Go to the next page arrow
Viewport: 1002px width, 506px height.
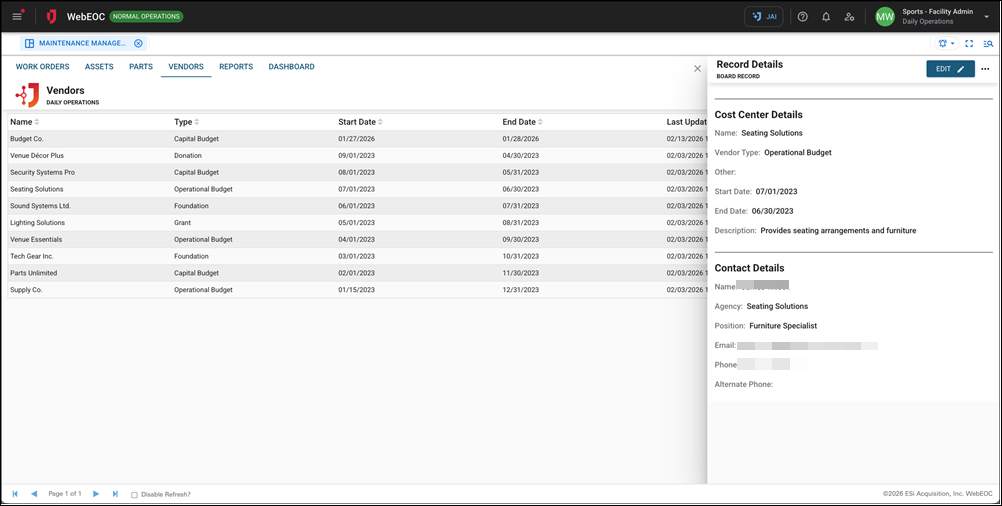pyautogui.click(x=96, y=494)
